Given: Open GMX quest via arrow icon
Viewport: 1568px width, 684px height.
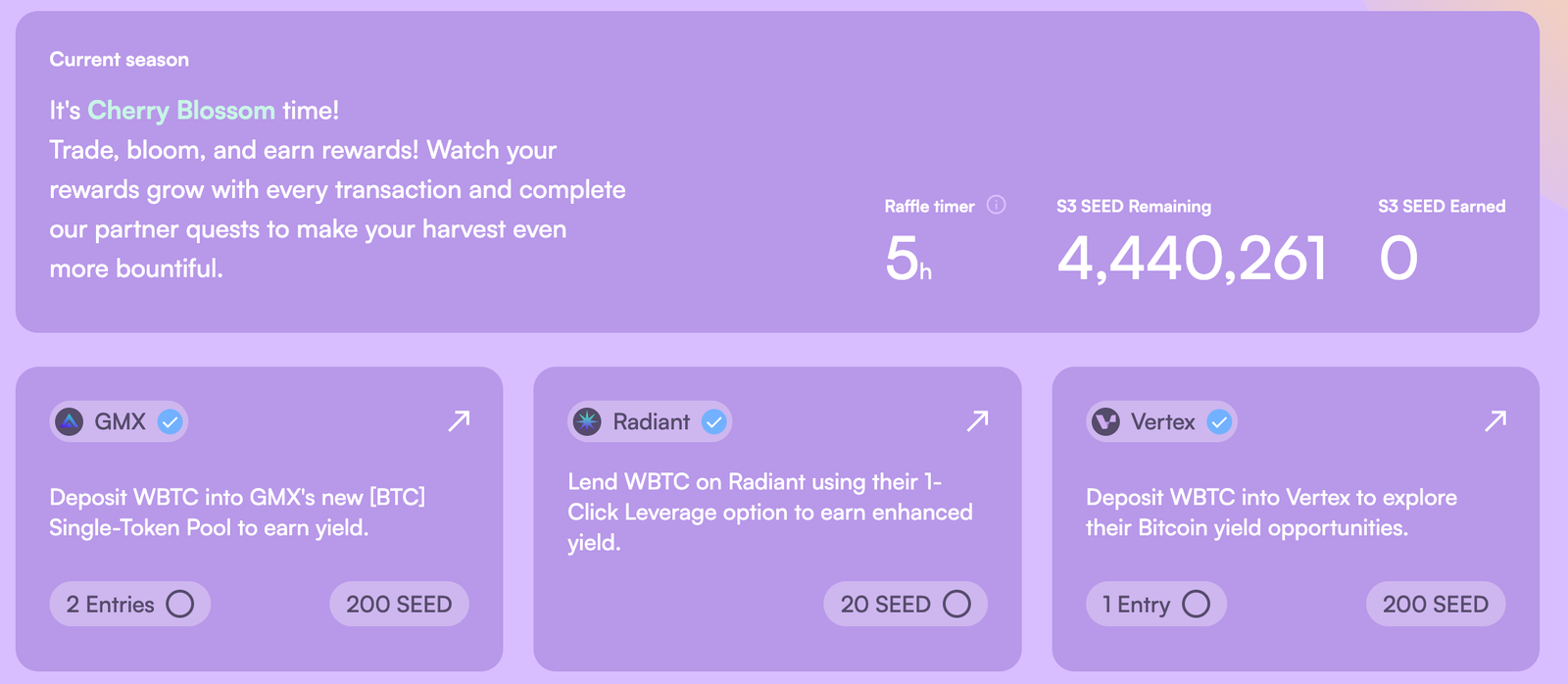Looking at the screenshot, I should point(459,421).
